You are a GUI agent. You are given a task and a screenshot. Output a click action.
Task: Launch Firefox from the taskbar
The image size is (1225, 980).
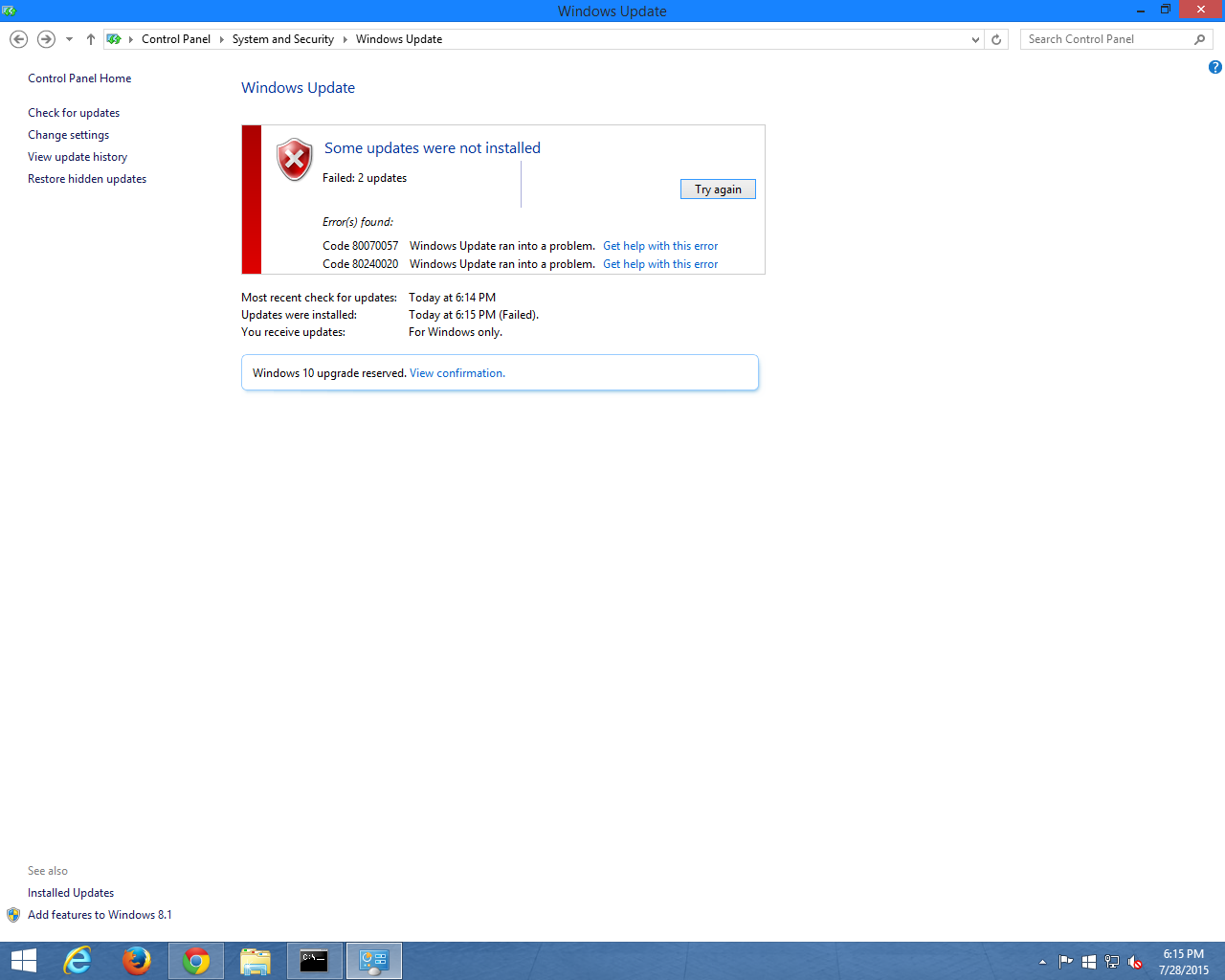(136, 961)
